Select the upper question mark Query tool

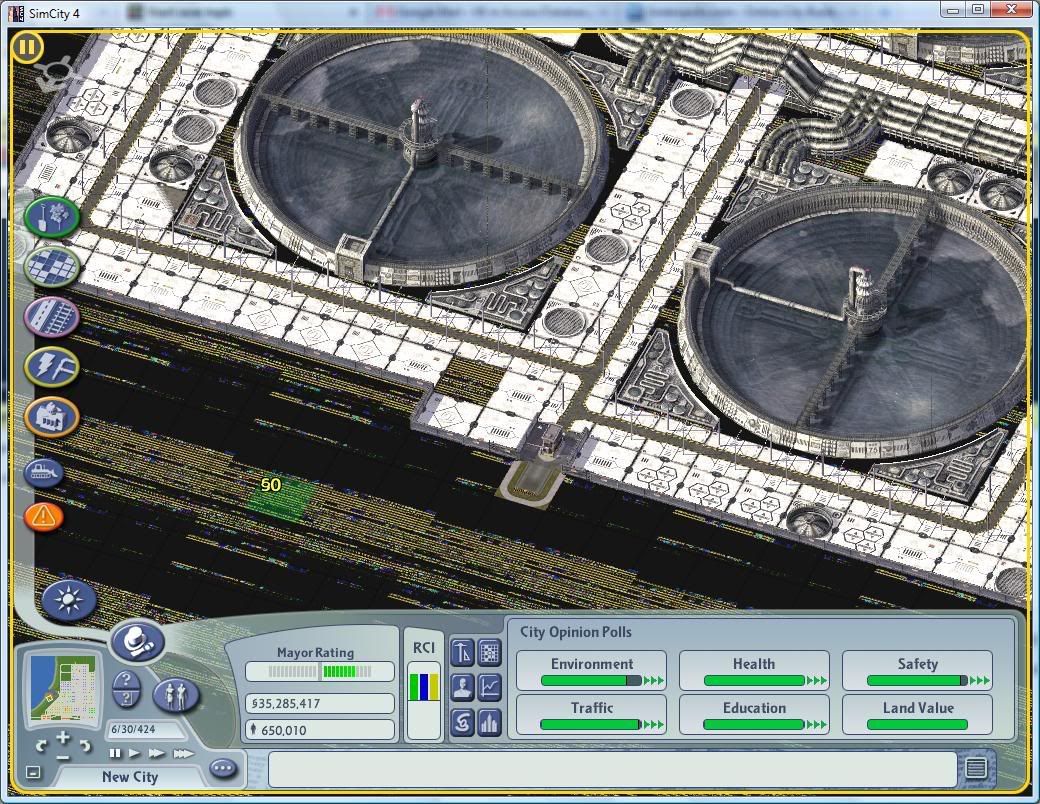[x=127, y=681]
